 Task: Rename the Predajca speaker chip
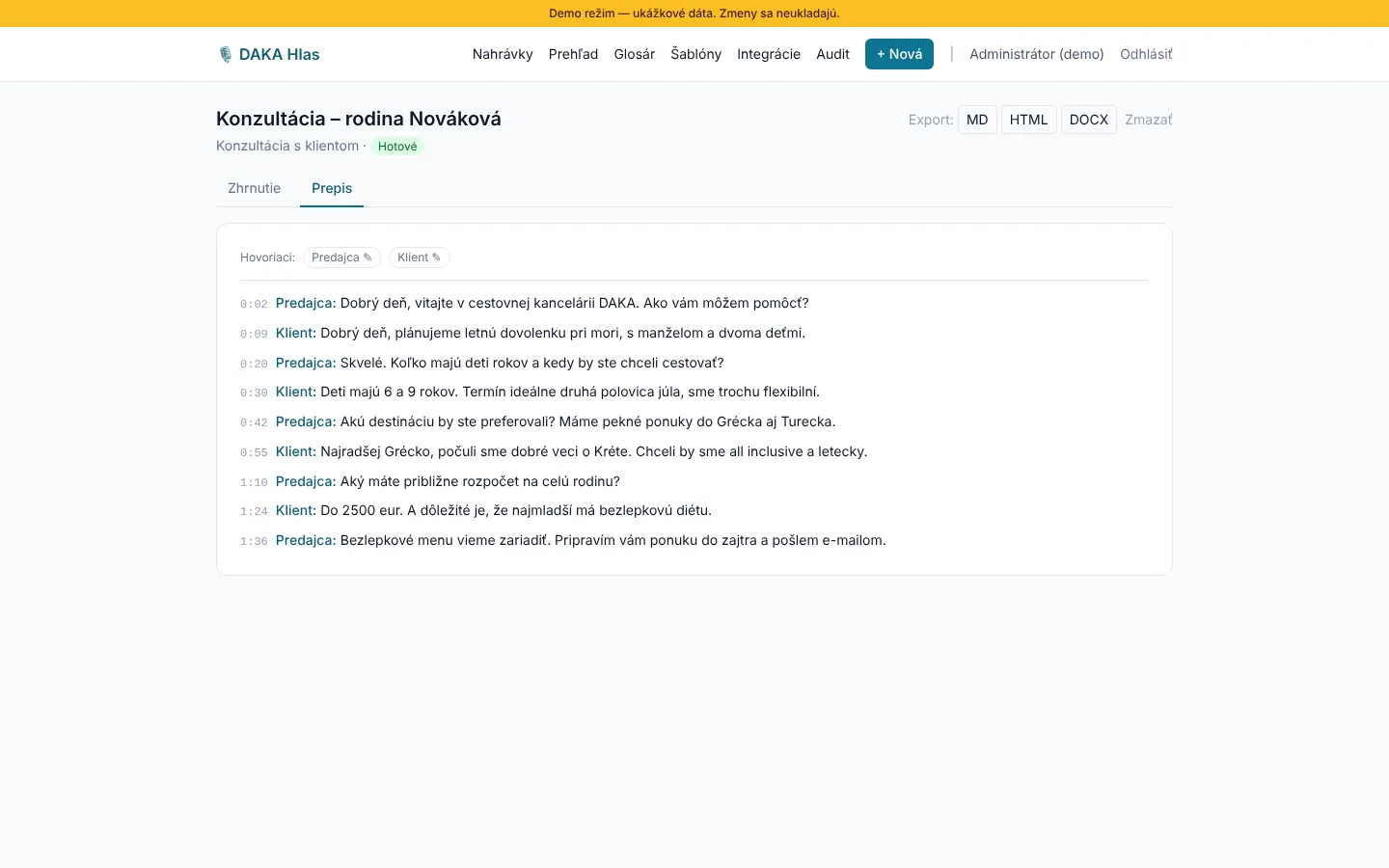(341, 258)
